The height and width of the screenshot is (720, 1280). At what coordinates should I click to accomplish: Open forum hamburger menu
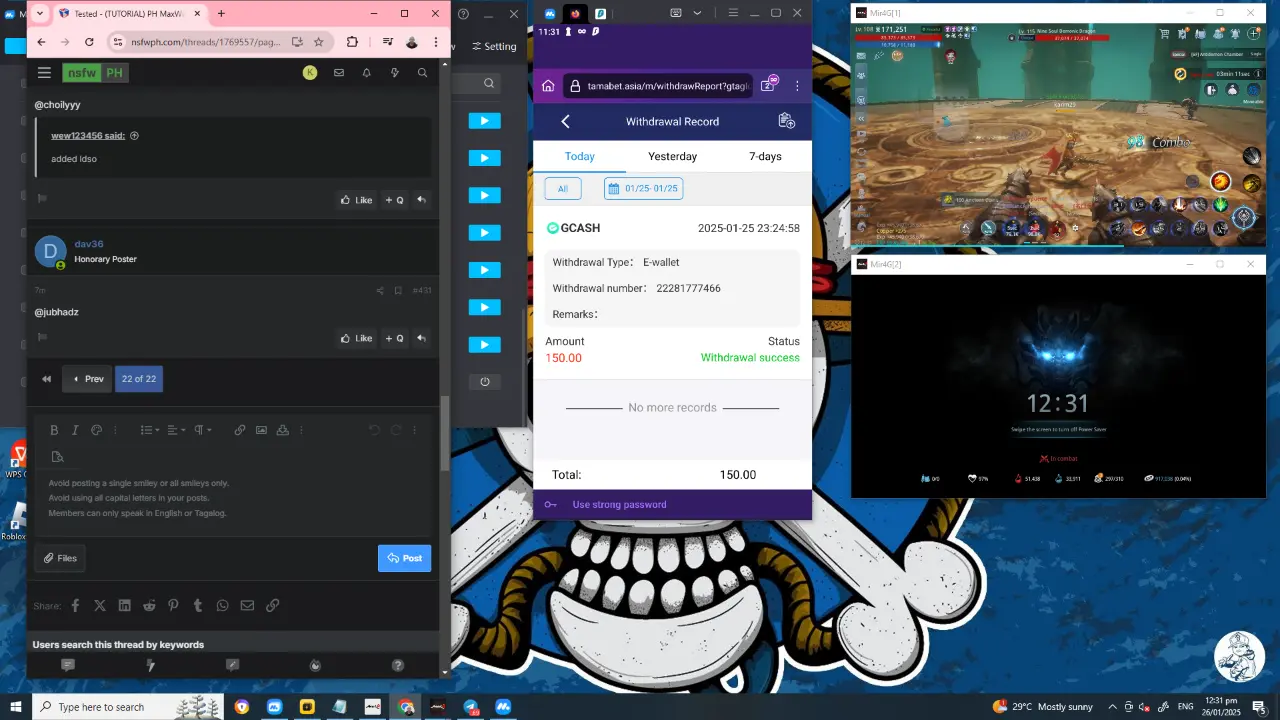coord(44,73)
